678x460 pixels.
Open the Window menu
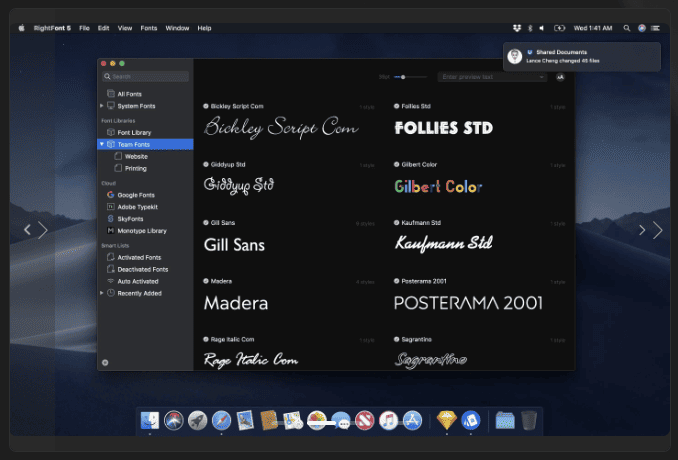pos(177,28)
